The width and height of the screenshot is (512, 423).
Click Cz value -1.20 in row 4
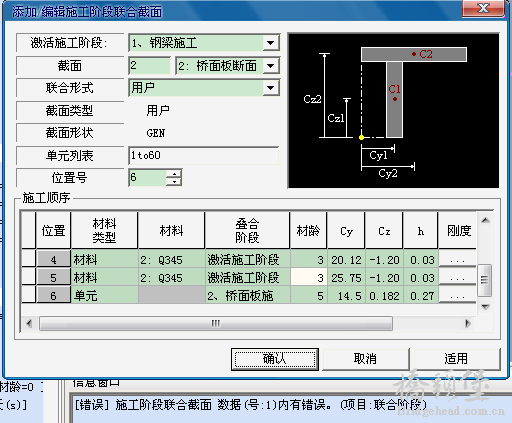(x=384, y=259)
